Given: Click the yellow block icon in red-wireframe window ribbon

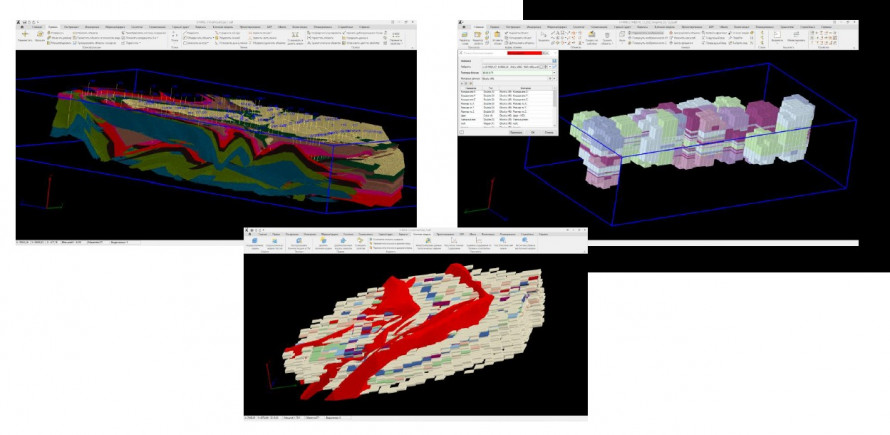Looking at the screenshot, I should click(323, 240).
